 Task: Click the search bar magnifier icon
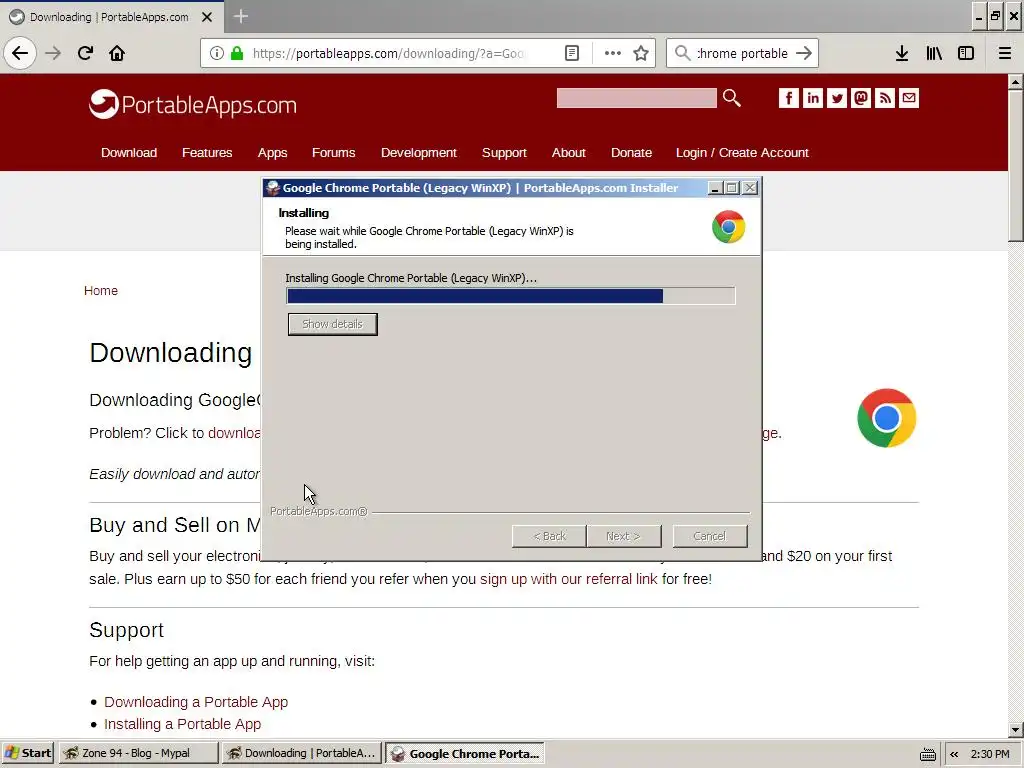pyautogui.click(x=682, y=54)
